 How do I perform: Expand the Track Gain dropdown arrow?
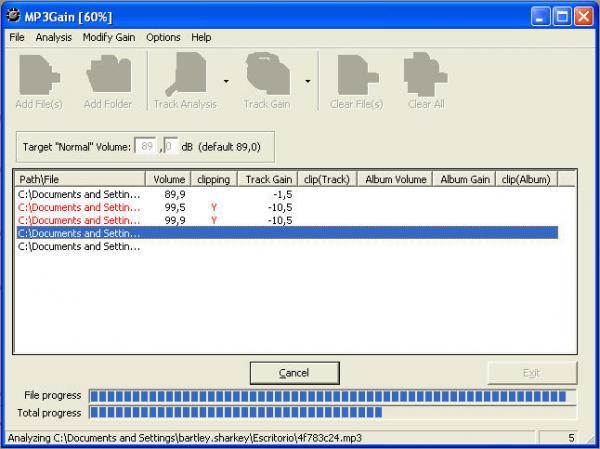click(x=308, y=81)
